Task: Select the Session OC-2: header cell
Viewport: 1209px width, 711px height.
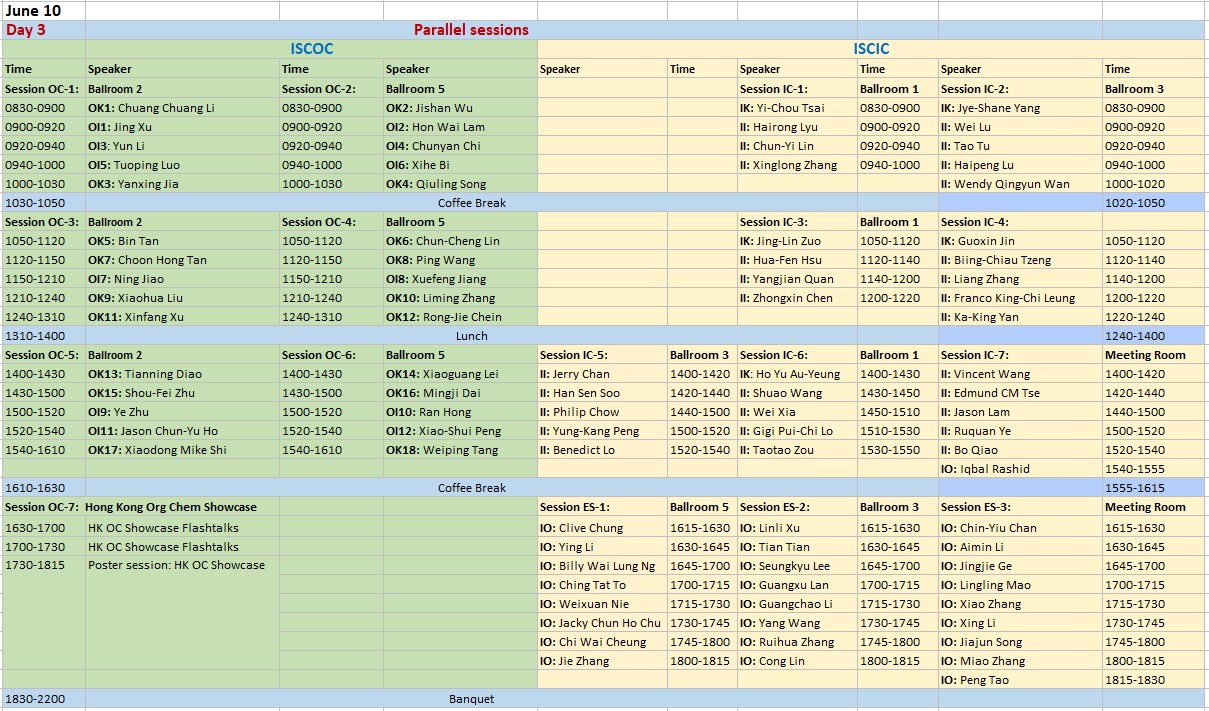Action: click(x=331, y=89)
